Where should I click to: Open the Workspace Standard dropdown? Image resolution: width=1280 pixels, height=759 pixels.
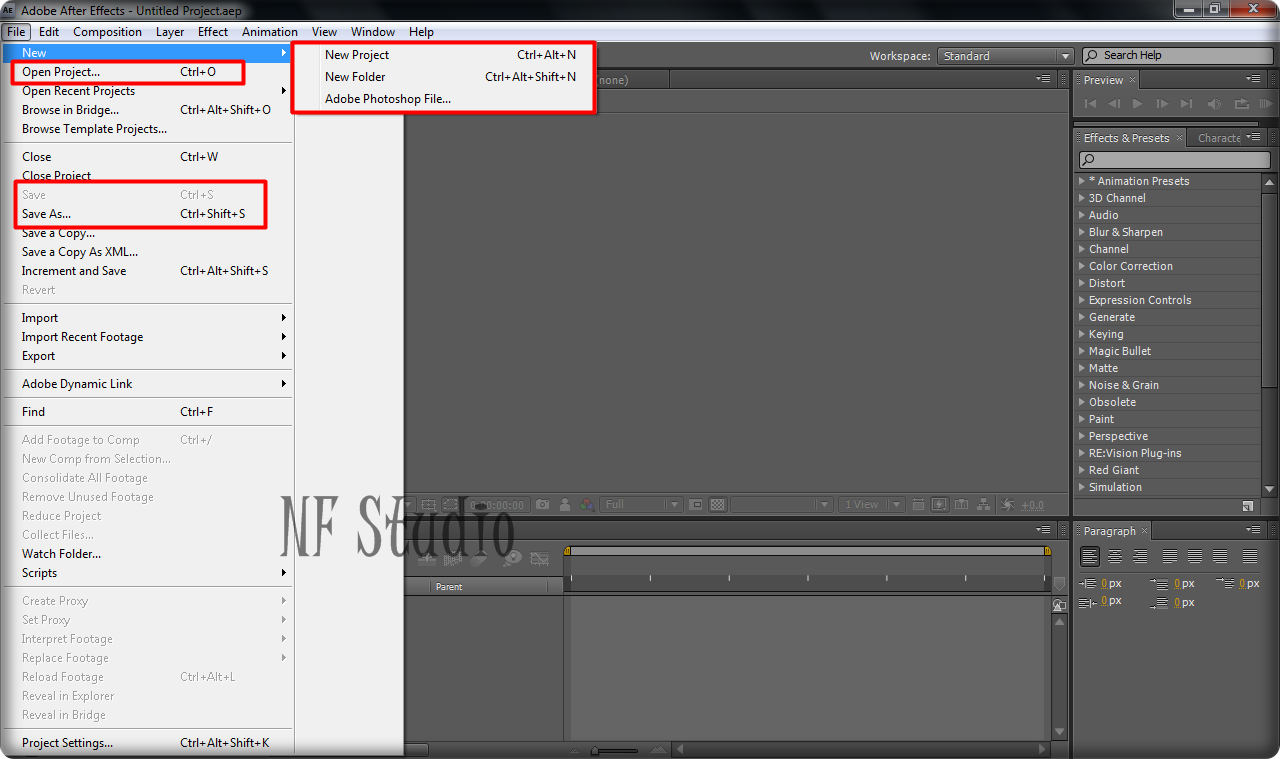coord(1005,56)
